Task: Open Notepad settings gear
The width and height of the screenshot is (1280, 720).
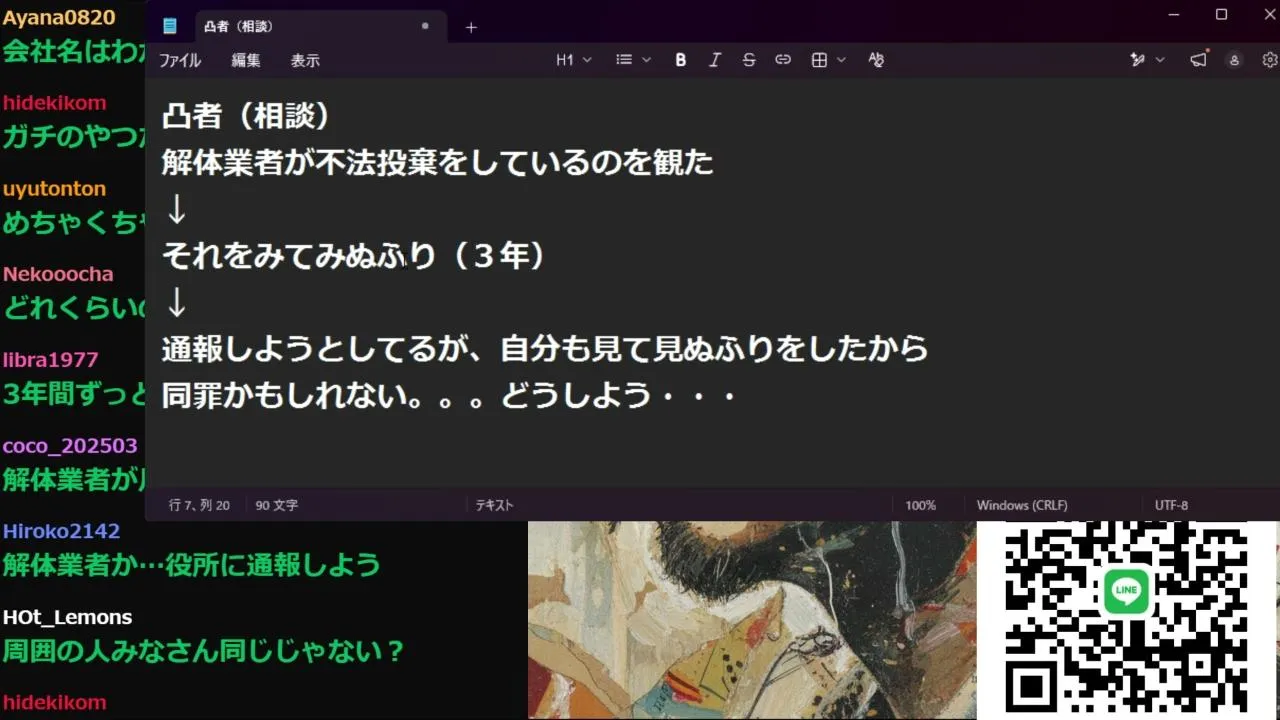Action: [1270, 60]
